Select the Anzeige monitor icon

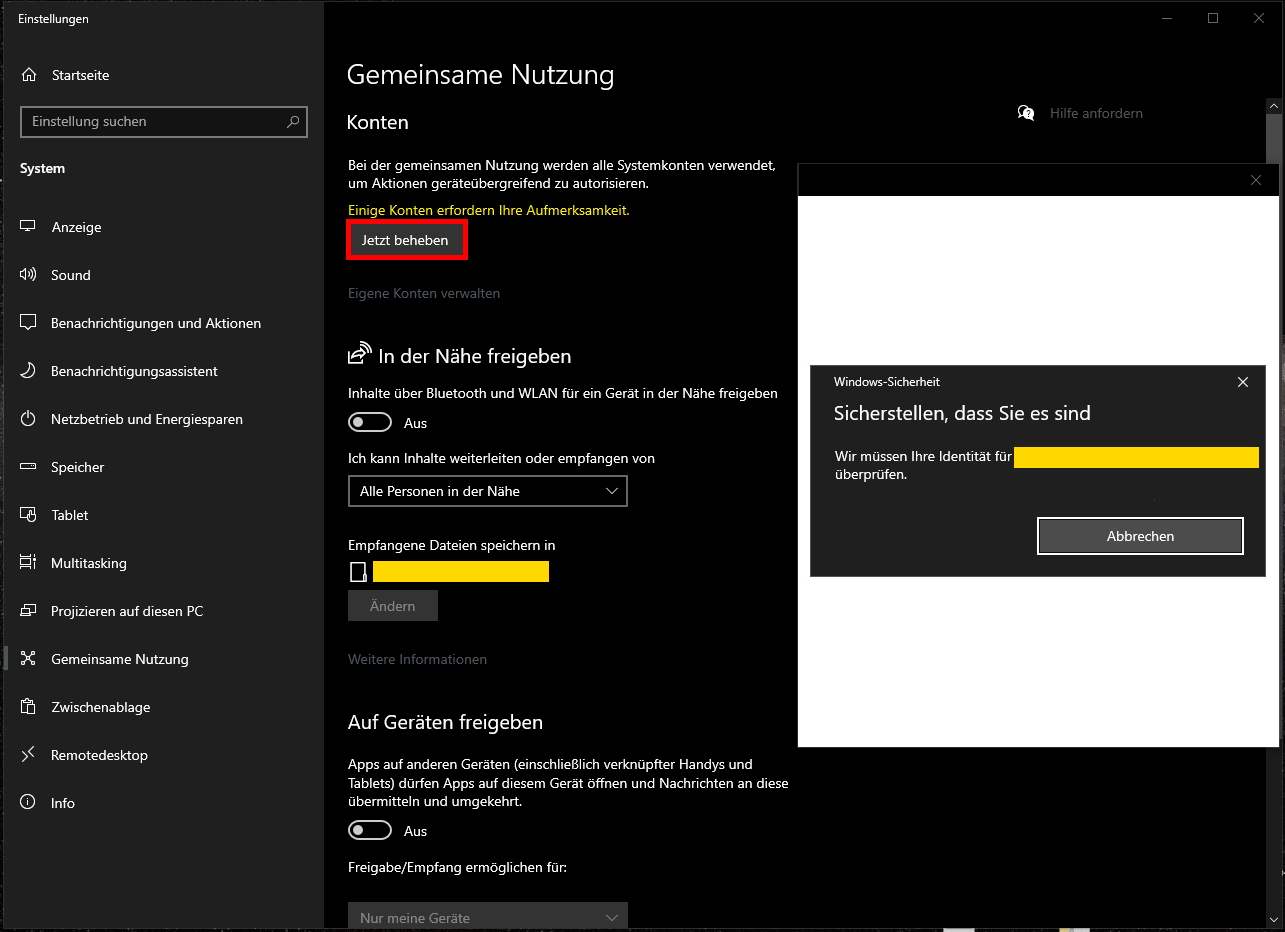click(x=28, y=227)
